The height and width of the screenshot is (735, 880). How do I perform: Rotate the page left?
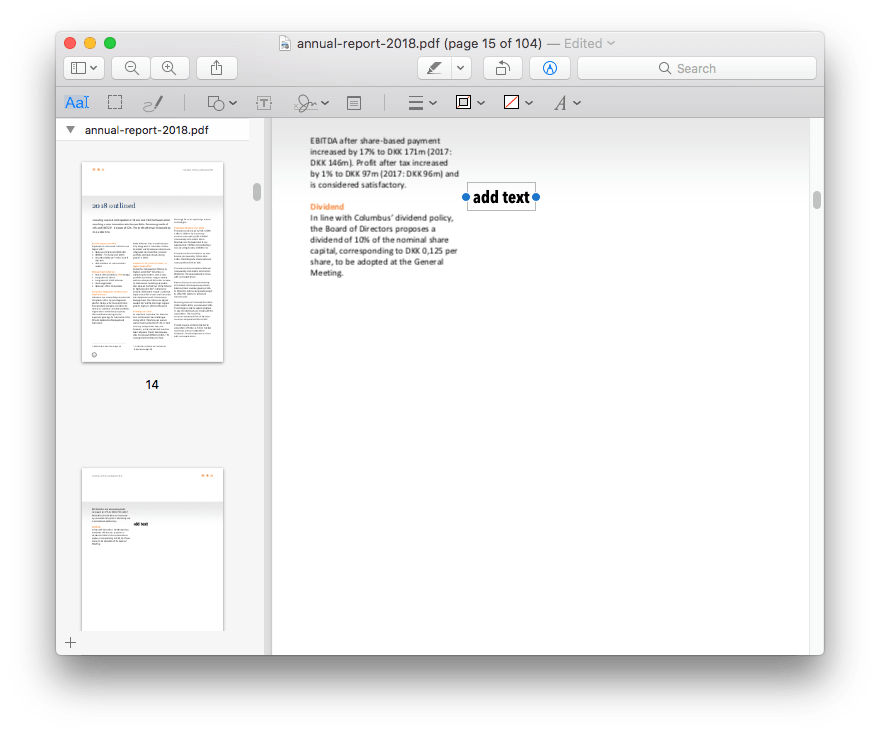click(502, 68)
